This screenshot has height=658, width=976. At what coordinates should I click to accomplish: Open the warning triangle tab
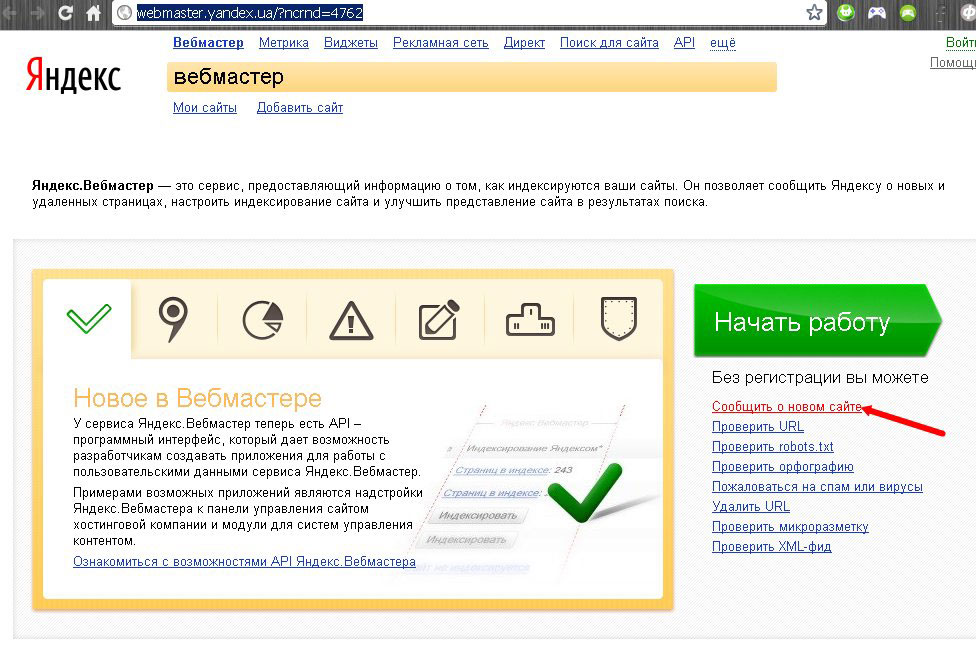(351, 321)
